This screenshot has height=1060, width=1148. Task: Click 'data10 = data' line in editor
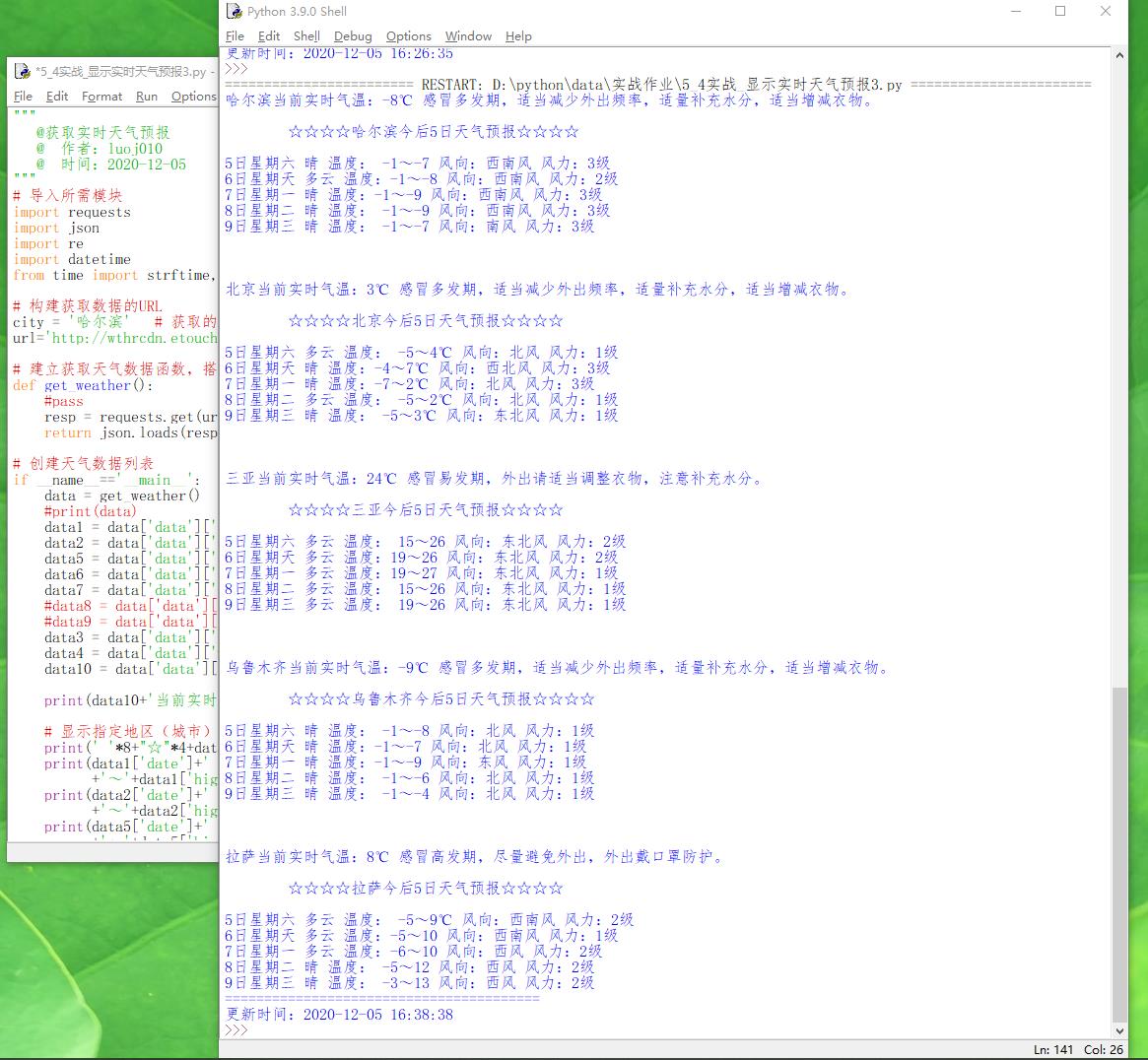[x=130, y=669]
